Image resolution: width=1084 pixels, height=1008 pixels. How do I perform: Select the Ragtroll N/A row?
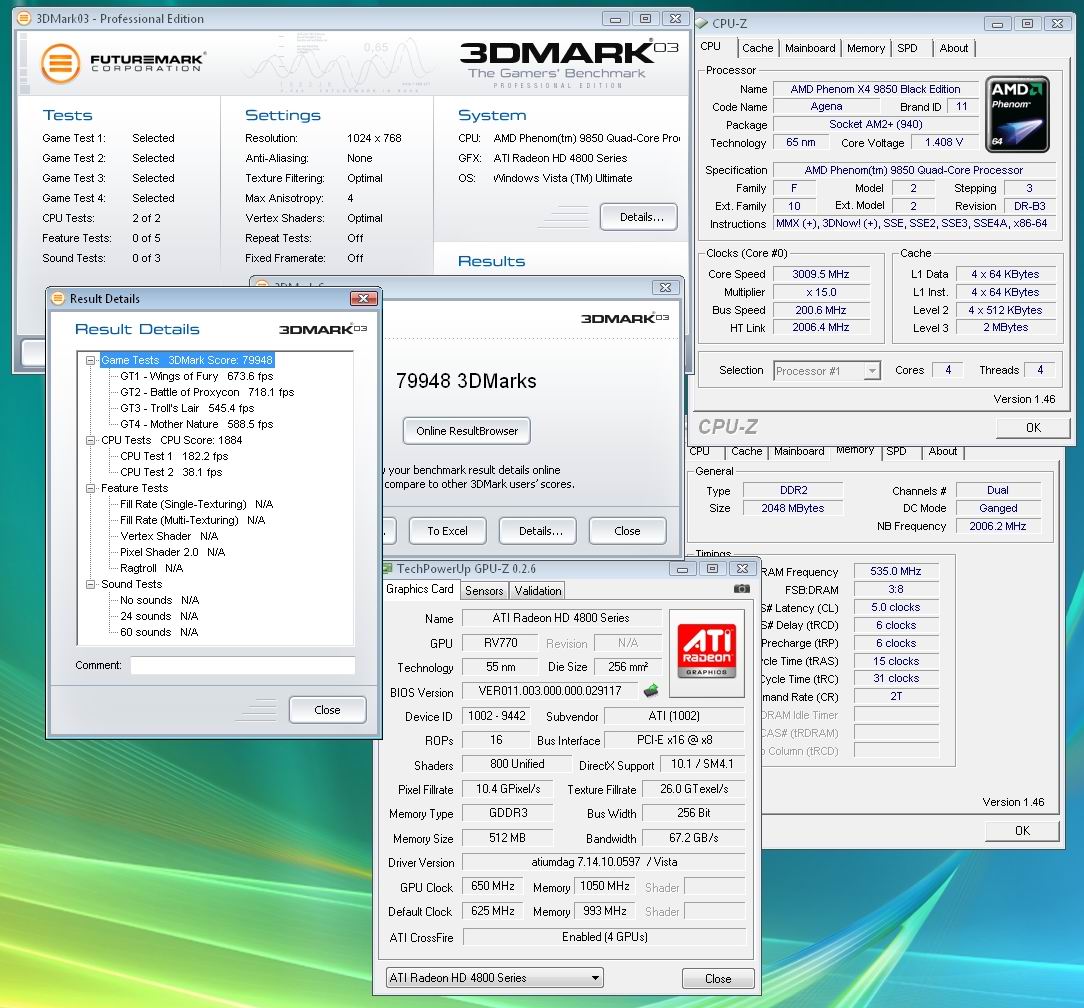coord(151,568)
